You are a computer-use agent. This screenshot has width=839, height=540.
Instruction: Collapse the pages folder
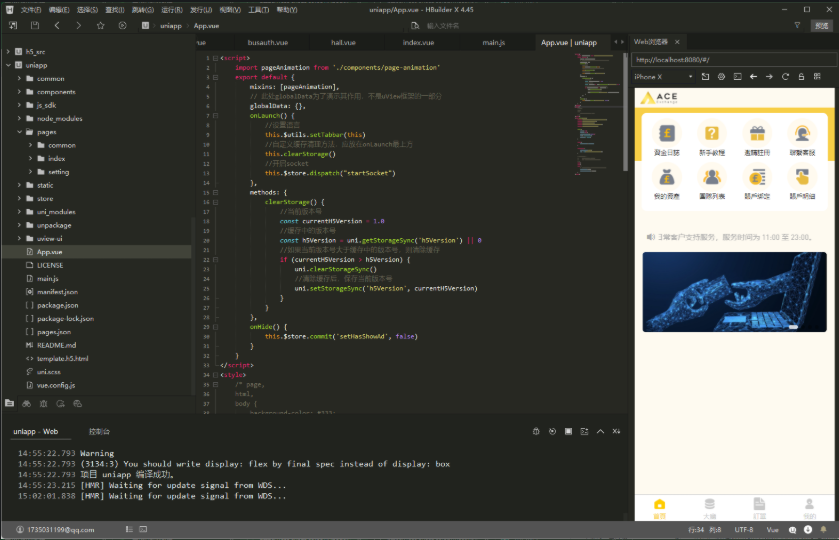pyautogui.click(x=19, y=132)
